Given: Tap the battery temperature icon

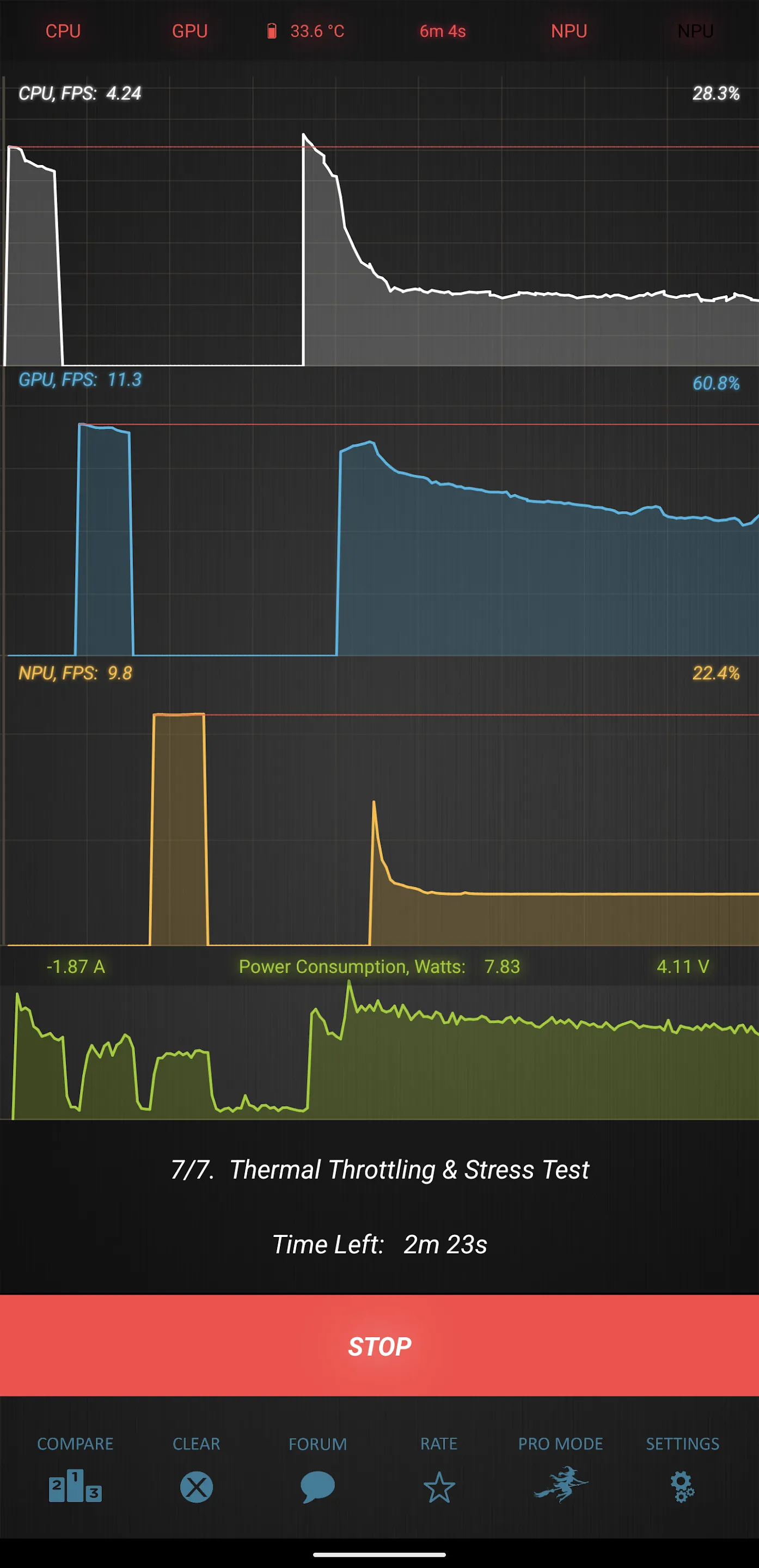Looking at the screenshot, I should 272,31.
